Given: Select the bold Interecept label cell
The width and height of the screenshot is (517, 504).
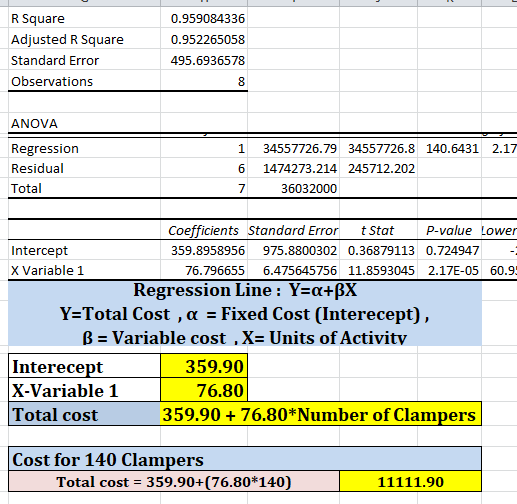Looking at the screenshot, I should click(x=85, y=367).
